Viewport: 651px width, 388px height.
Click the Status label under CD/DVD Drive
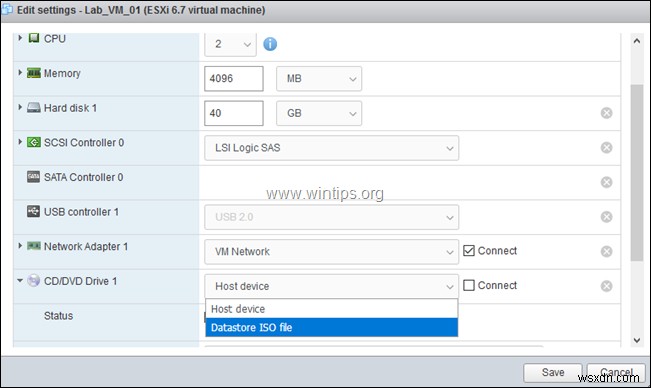point(59,316)
